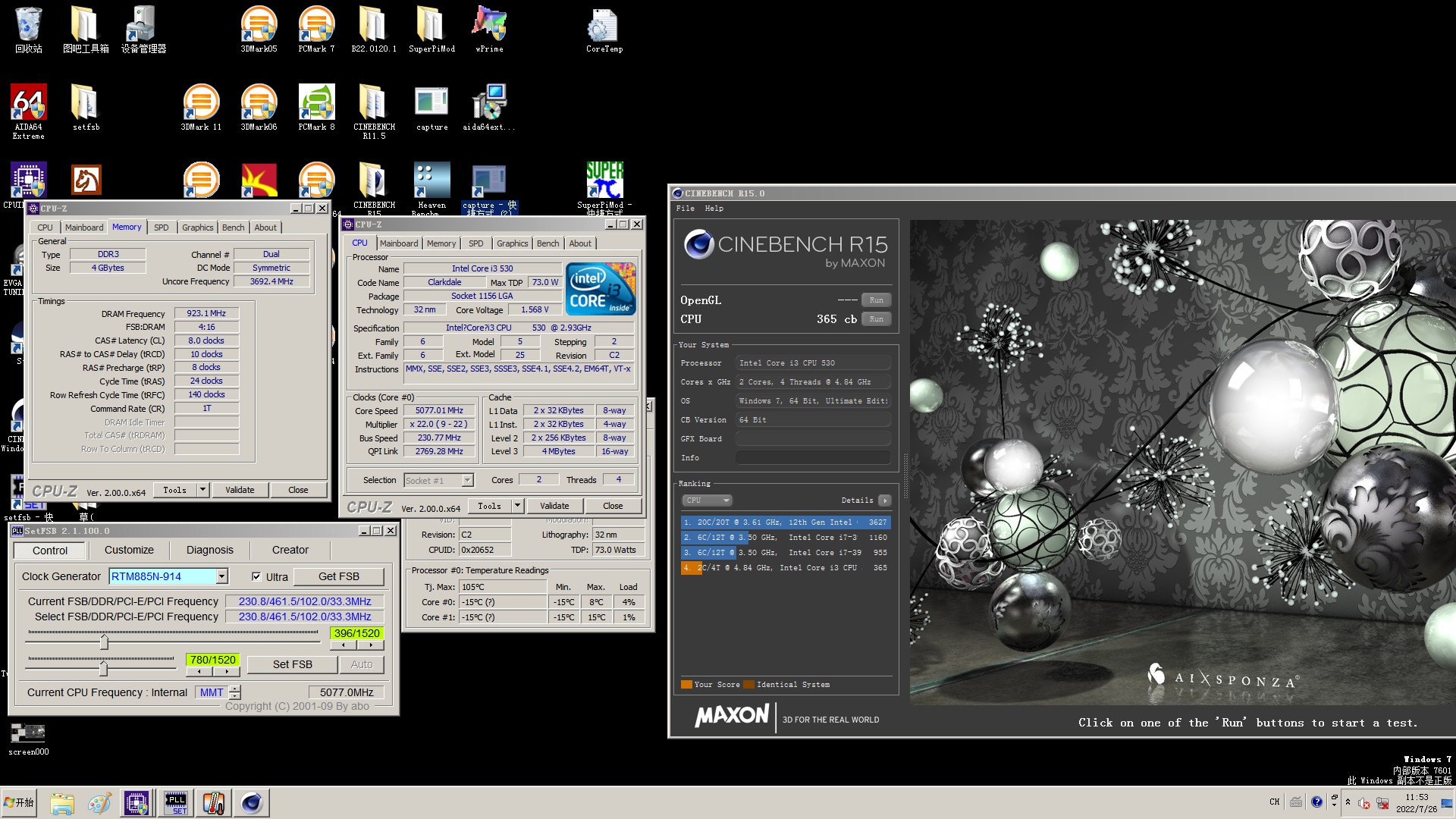Toggle the Ultra checkbox in SetFSB

256,576
